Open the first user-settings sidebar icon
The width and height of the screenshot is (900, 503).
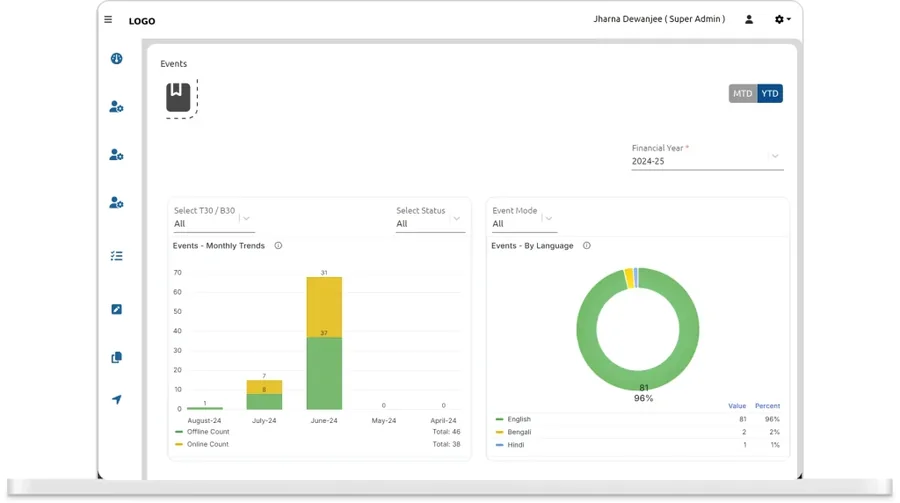[x=117, y=107]
